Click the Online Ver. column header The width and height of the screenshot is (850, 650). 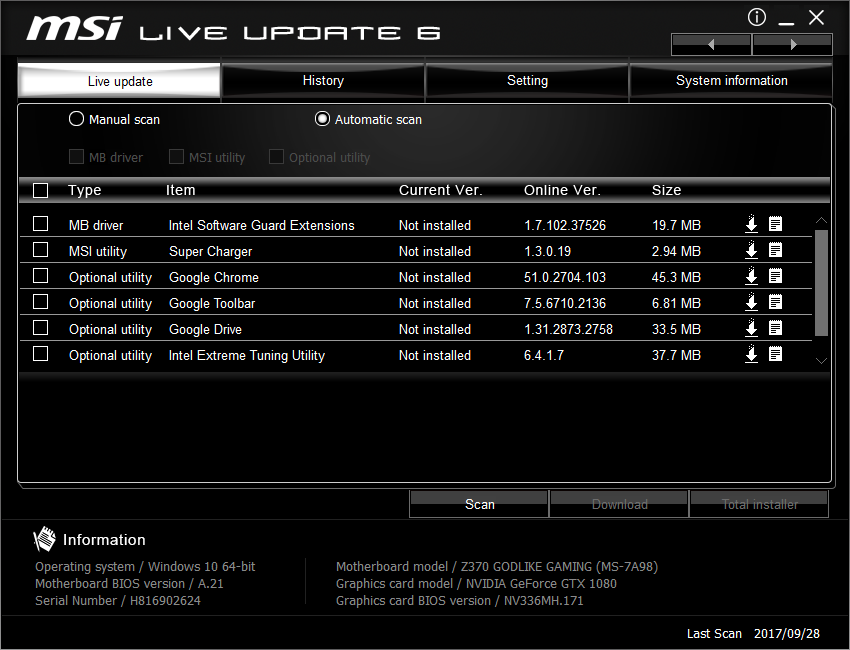(562, 190)
